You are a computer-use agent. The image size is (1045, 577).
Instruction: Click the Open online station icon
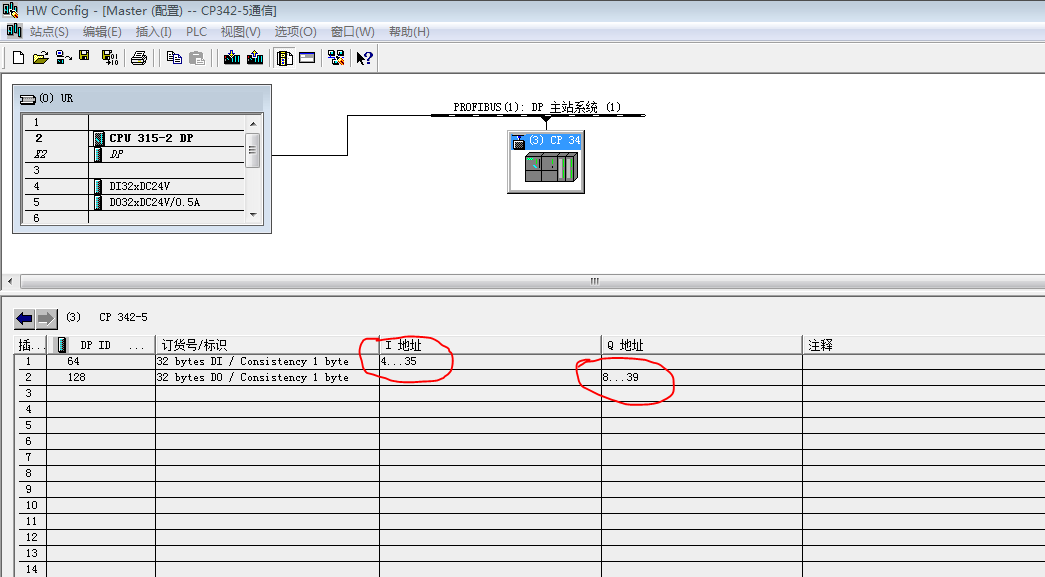point(63,58)
